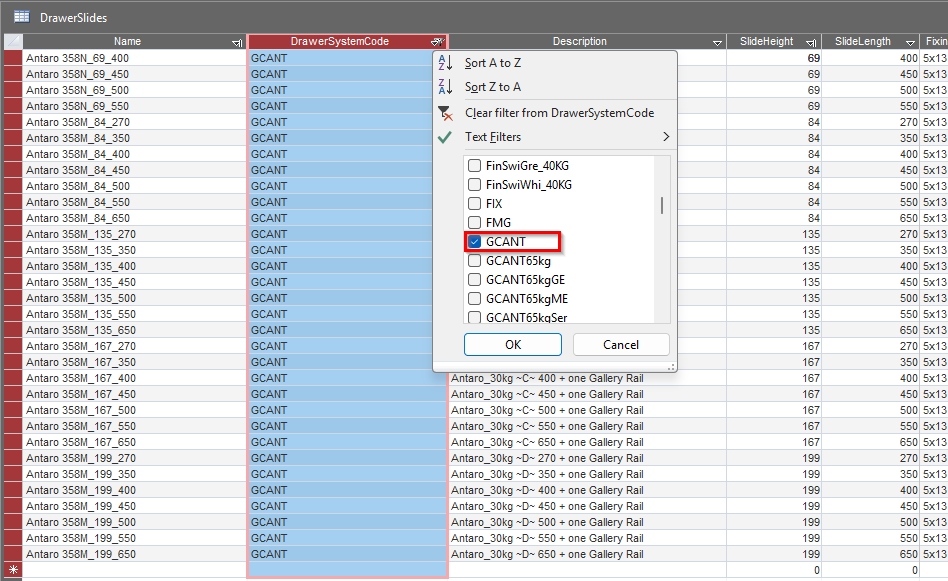
Task: Check the GCANT65kgGE option
Action: pyautogui.click(x=475, y=280)
